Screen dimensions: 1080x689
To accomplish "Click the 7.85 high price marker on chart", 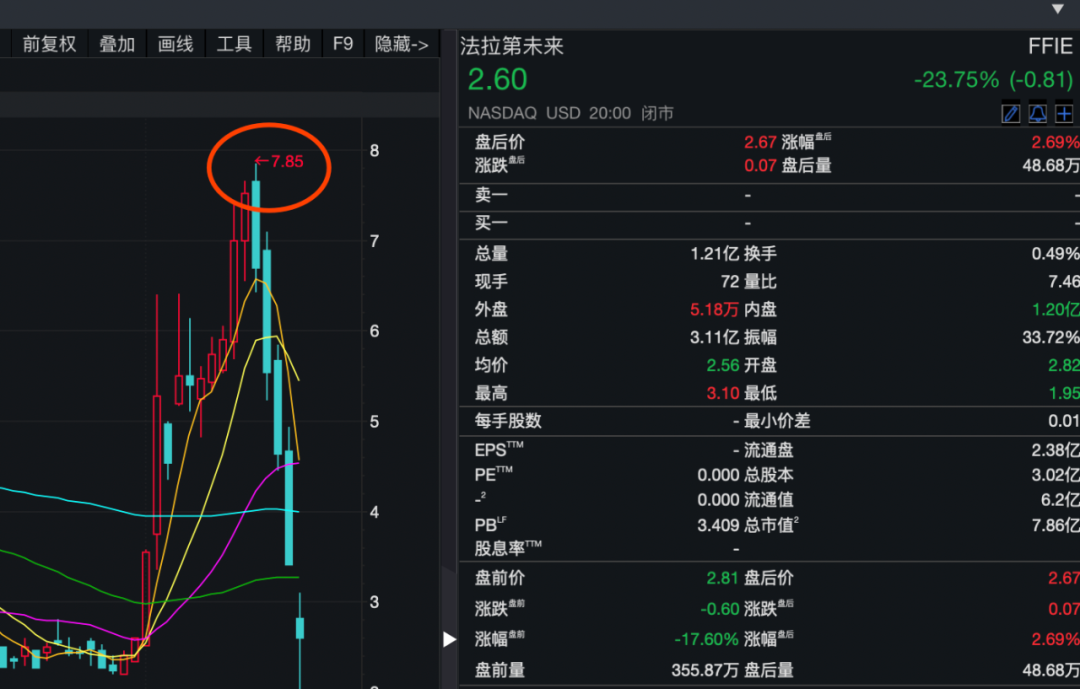I will 279,161.
